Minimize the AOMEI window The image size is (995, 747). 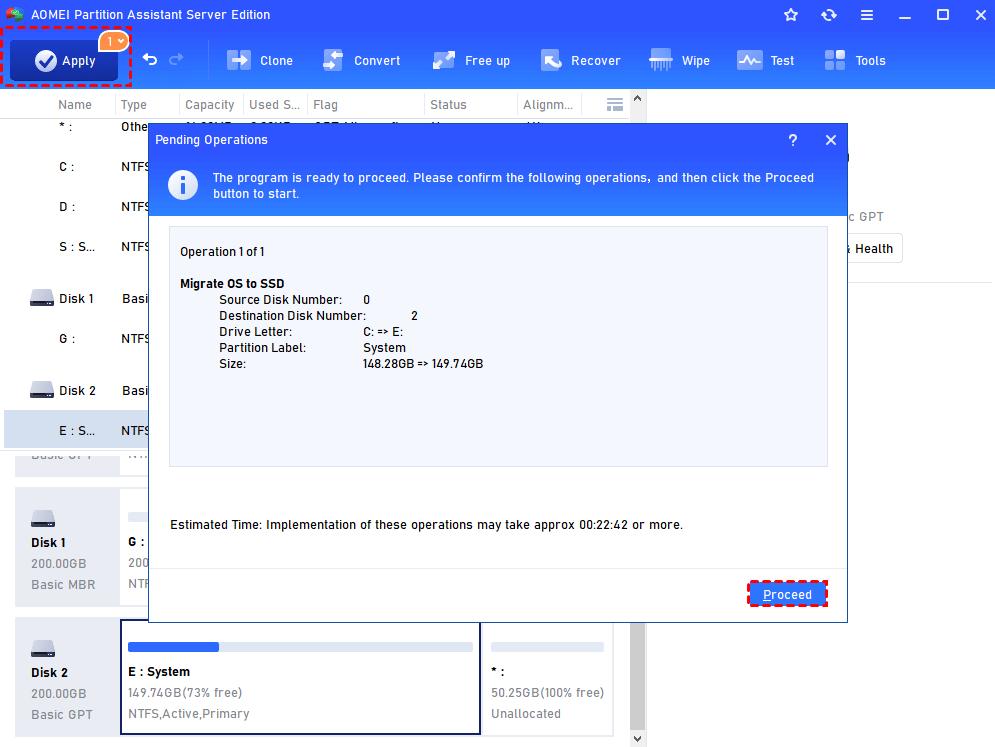coord(905,15)
